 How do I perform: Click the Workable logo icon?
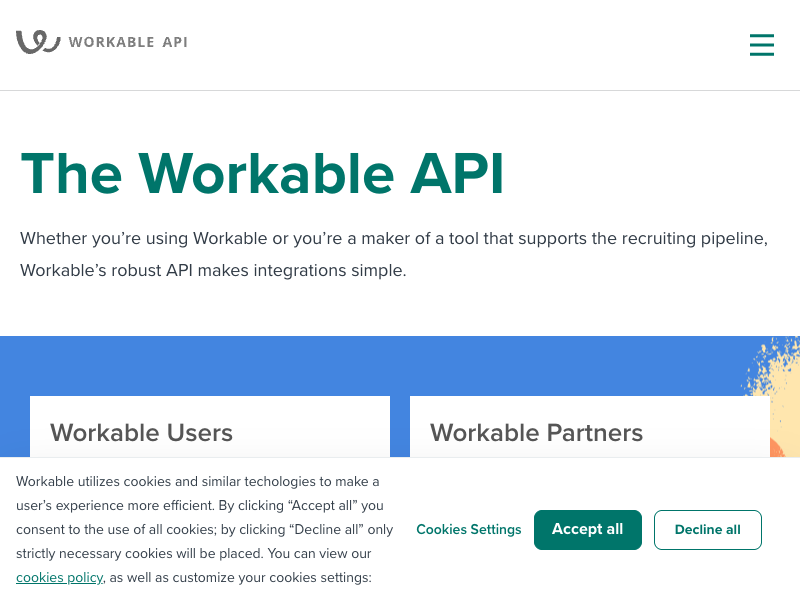38,42
